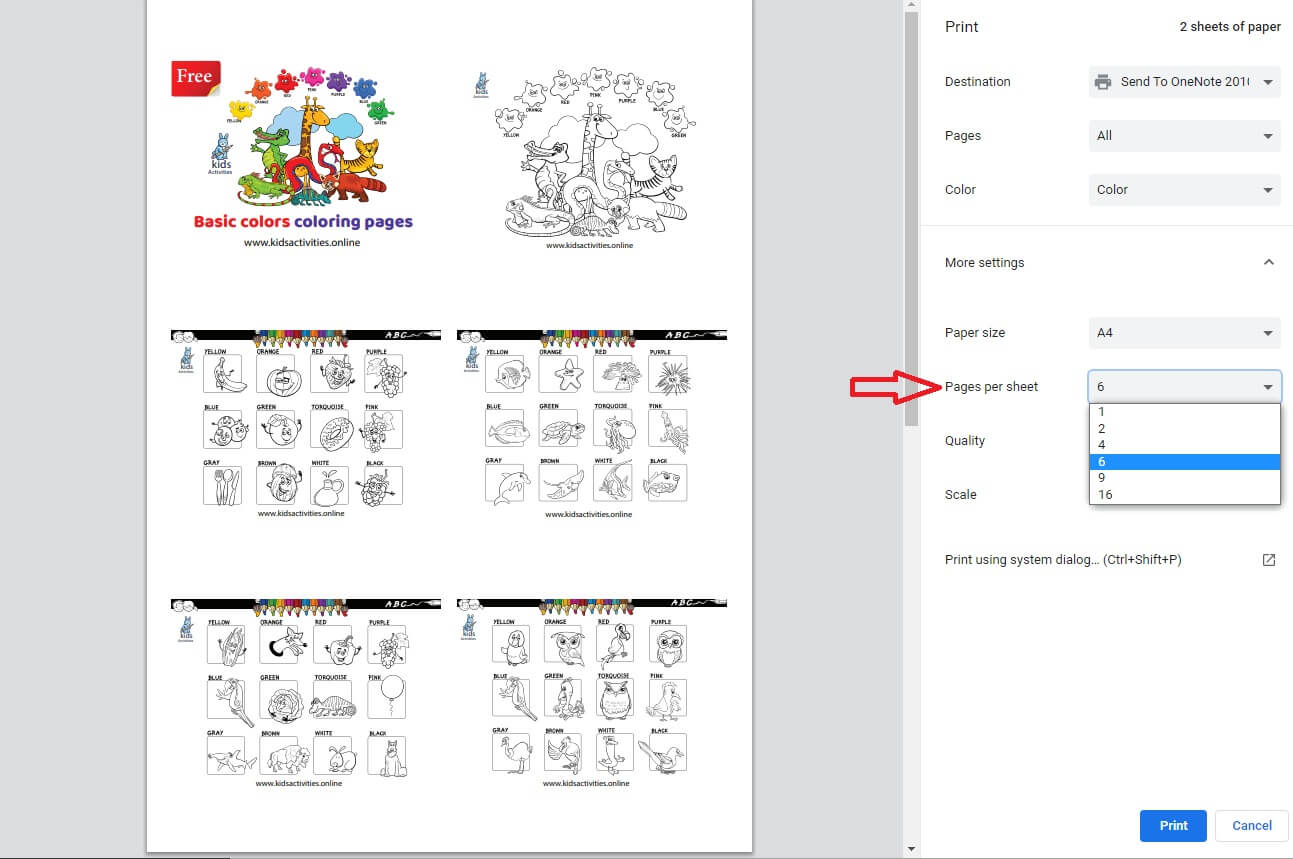The width and height of the screenshot is (1293, 859).
Task: Collapse the More settings section
Action: [1268, 262]
